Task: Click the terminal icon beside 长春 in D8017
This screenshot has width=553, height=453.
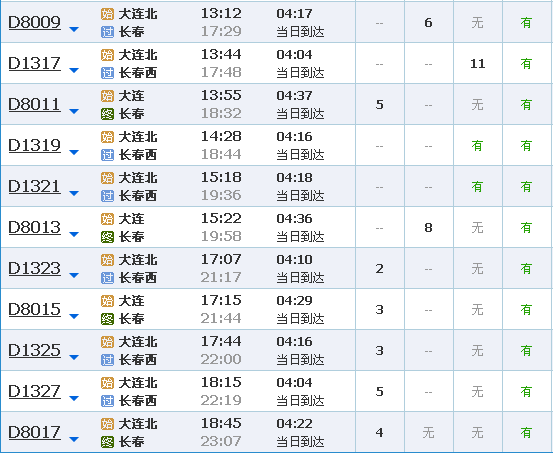Action: [107, 441]
